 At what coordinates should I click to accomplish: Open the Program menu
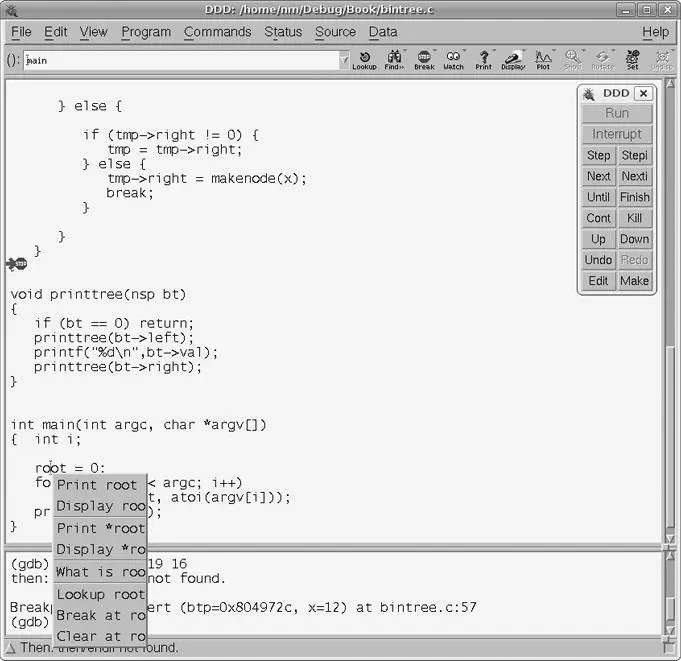[x=146, y=32]
